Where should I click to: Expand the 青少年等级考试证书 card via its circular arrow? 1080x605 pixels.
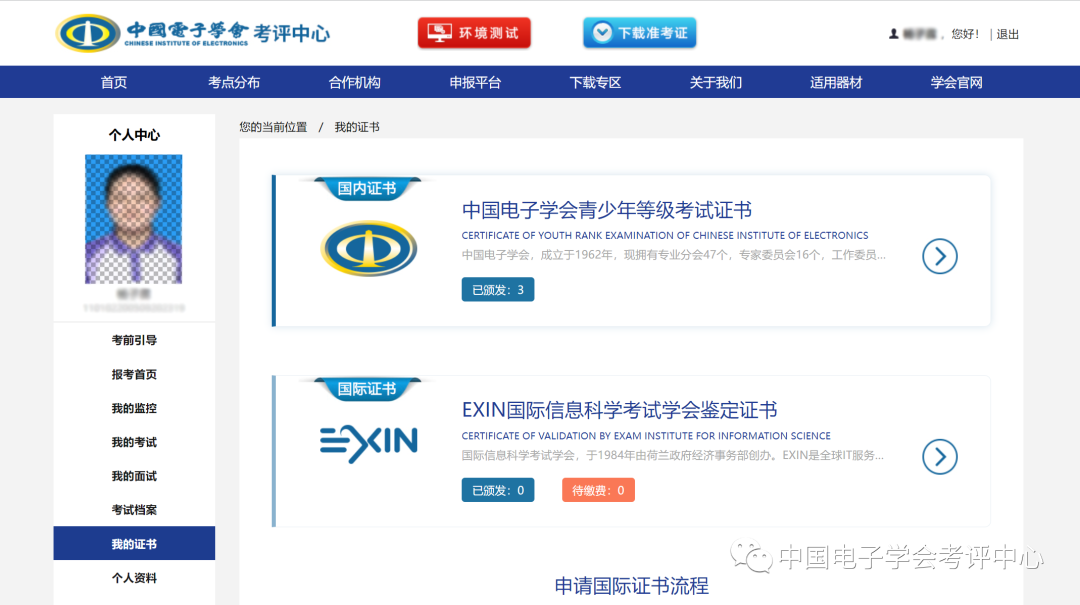[939, 256]
